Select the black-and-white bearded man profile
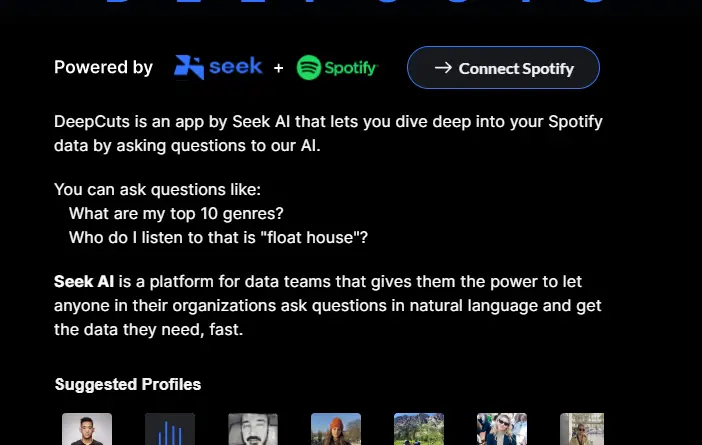This screenshot has height=445, width=702. [253, 429]
